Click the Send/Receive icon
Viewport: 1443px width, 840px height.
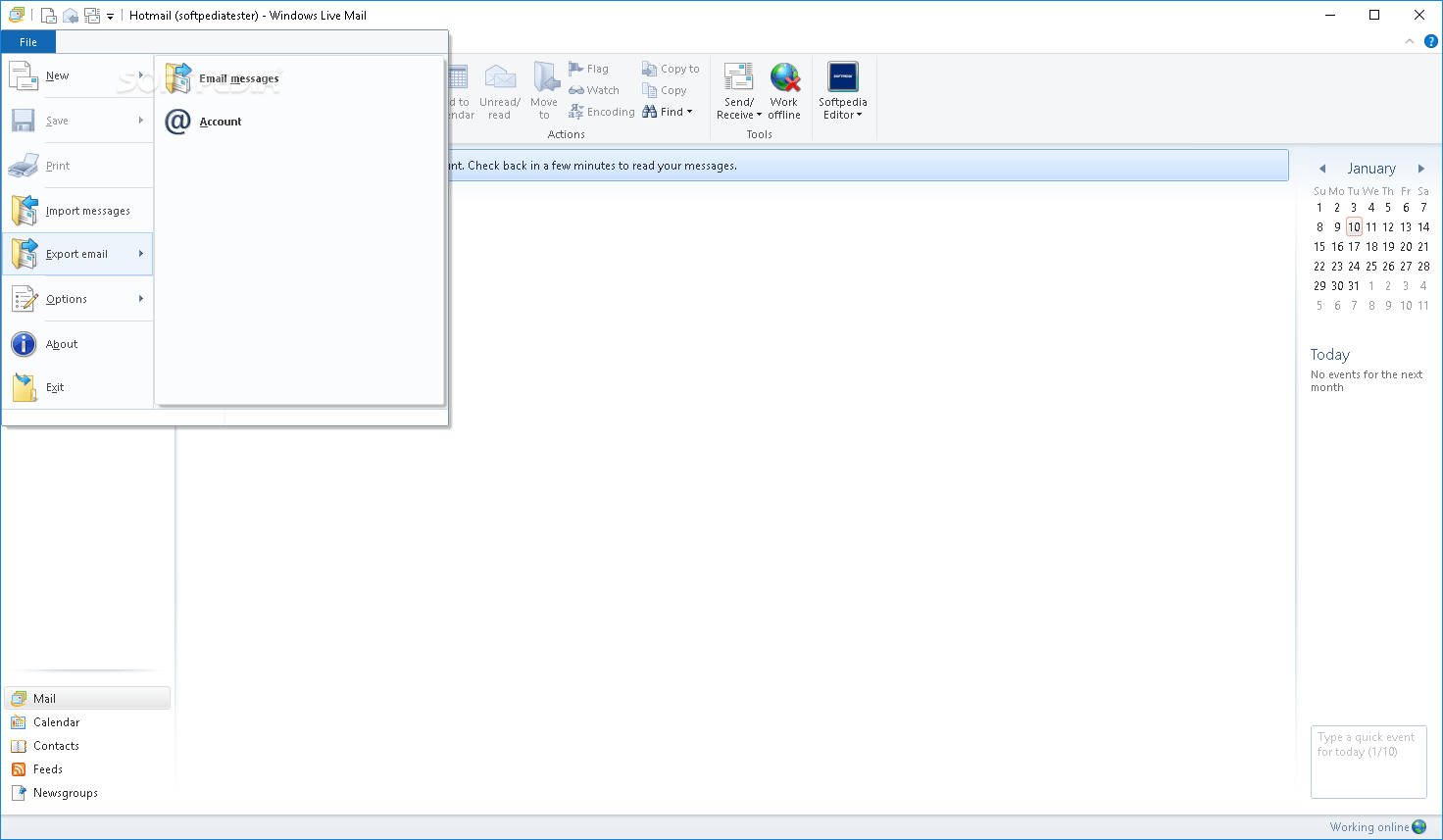pos(738,77)
